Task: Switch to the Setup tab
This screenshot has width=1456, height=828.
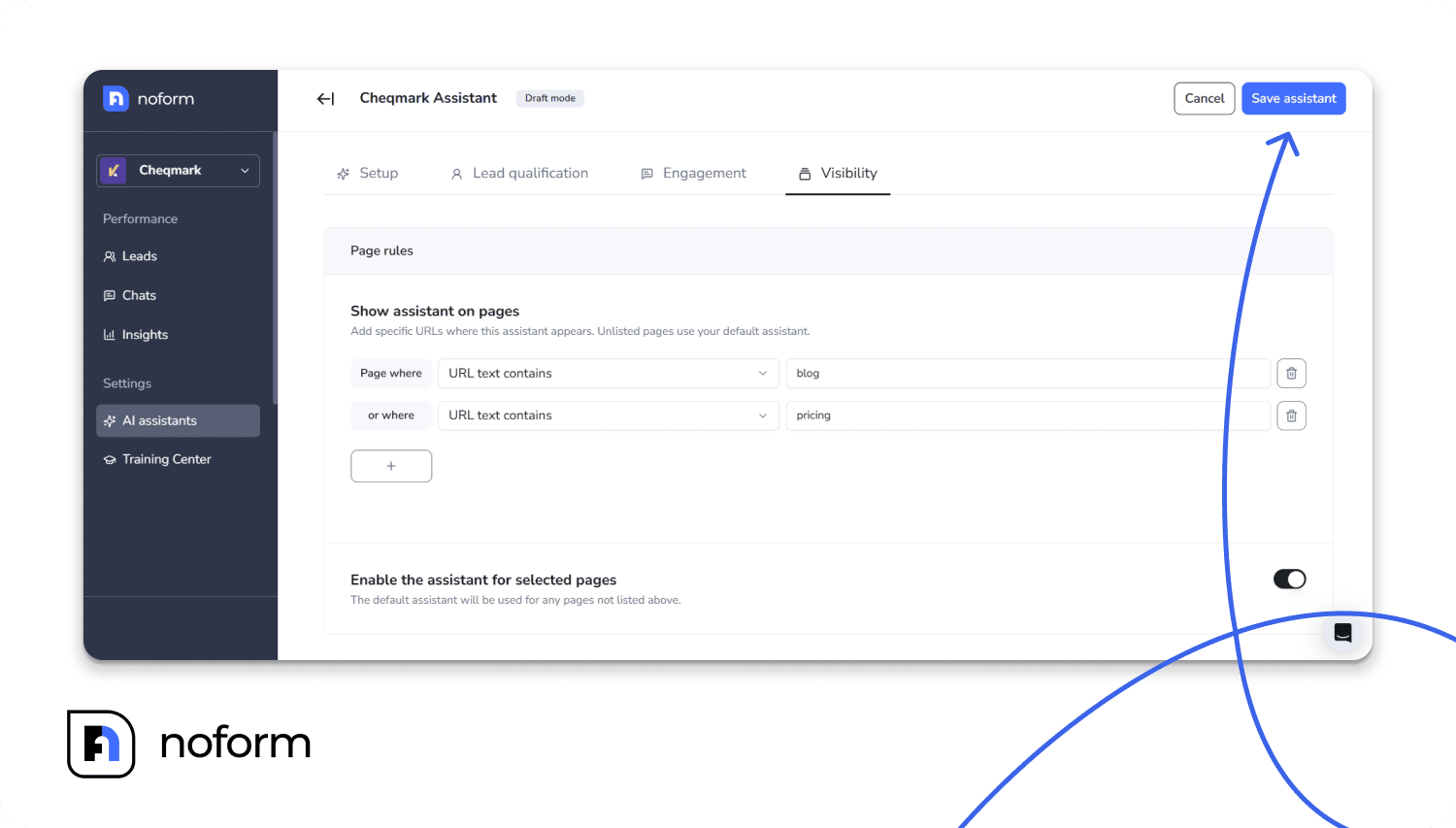Action: click(368, 174)
